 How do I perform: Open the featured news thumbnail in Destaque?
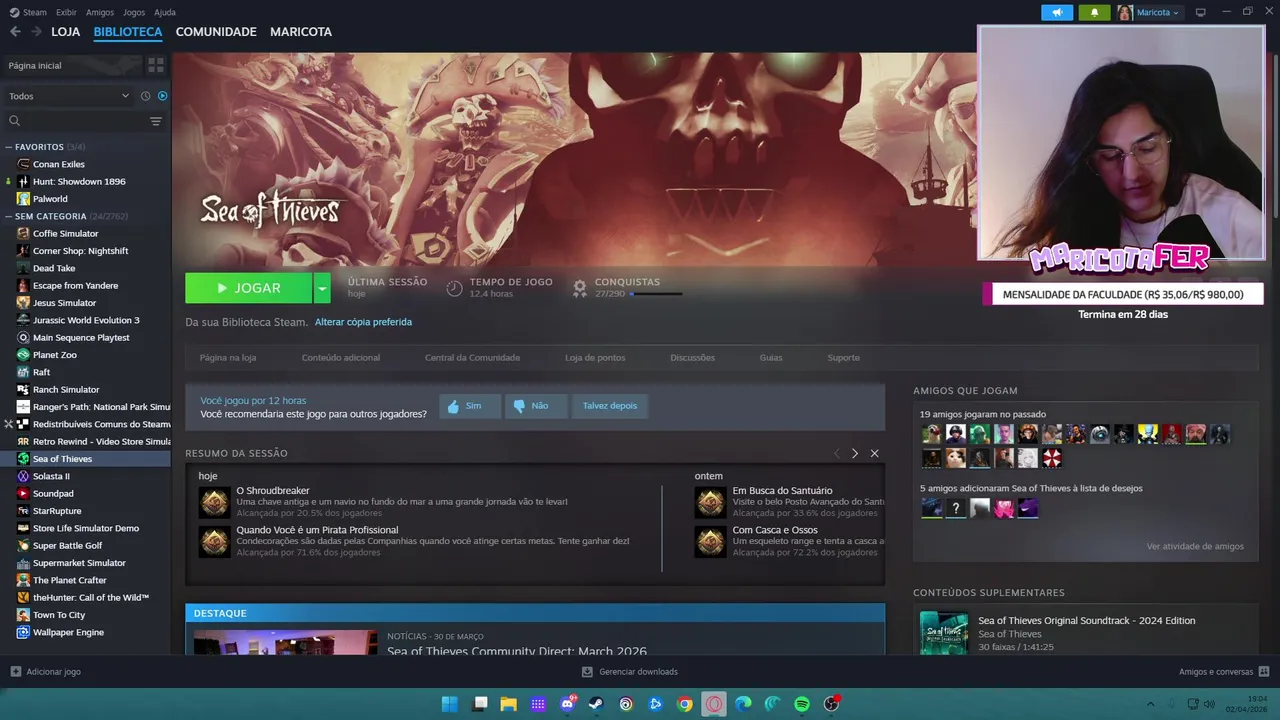[285, 642]
